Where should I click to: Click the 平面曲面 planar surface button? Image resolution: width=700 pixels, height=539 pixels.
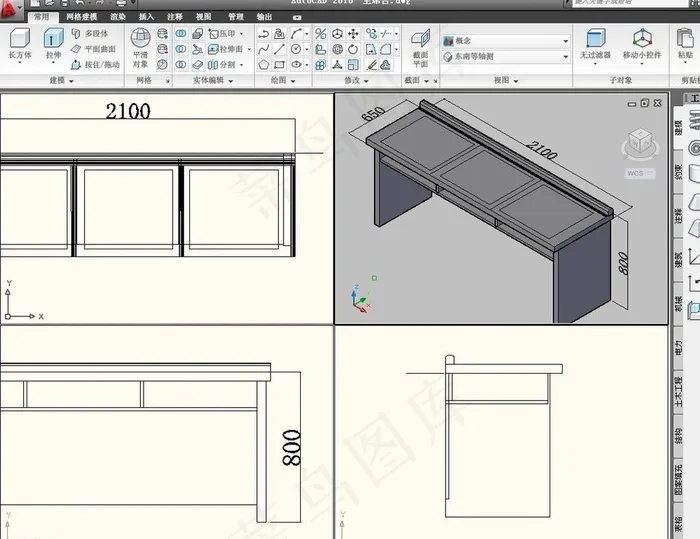click(x=95, y=48)
